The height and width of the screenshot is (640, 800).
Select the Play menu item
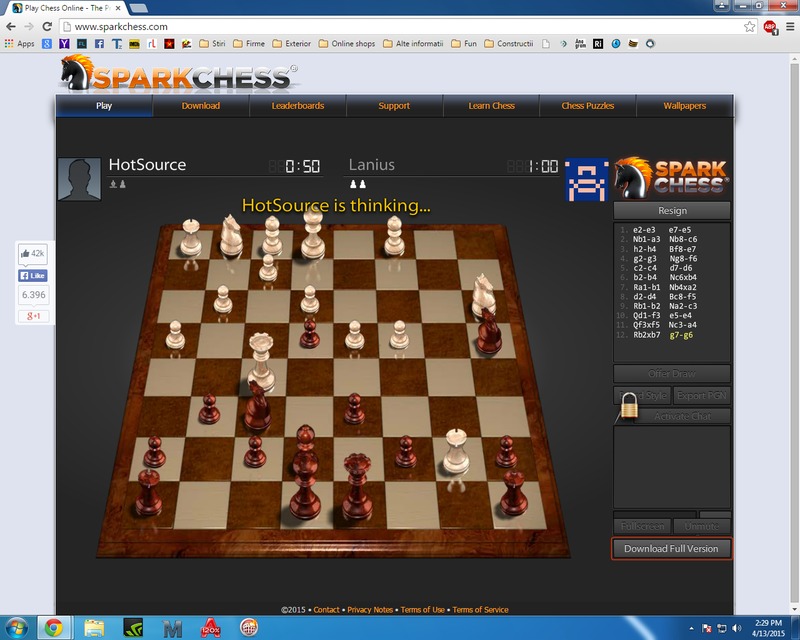click(x=104, y=106)
